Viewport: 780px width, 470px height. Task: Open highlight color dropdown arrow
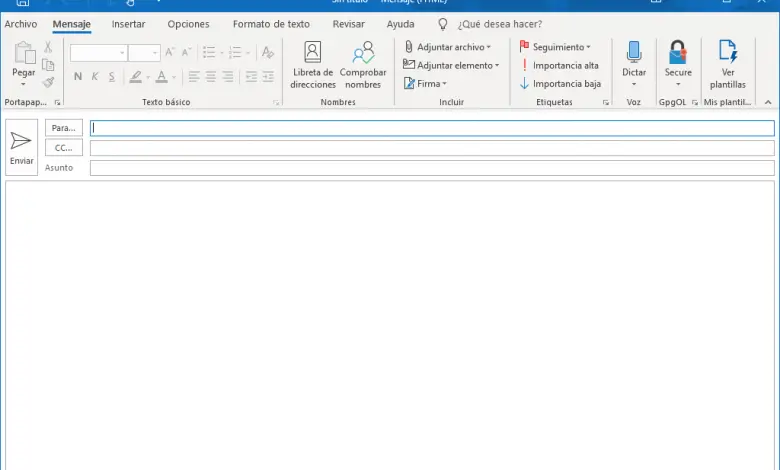148,77
